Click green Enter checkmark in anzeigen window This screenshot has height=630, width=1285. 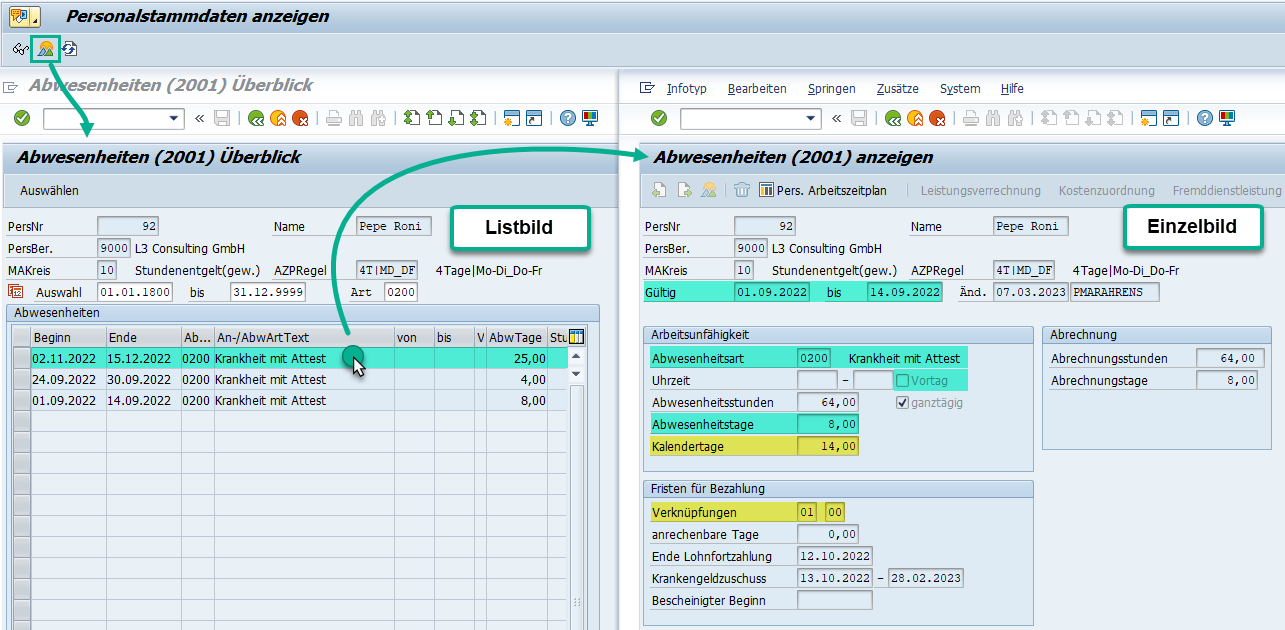659,118
